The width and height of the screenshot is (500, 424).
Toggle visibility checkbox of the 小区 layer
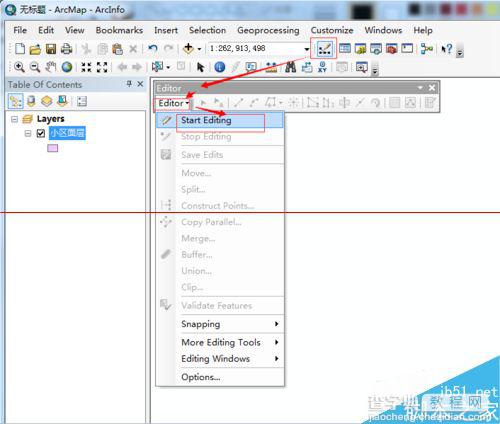(41, 133)
